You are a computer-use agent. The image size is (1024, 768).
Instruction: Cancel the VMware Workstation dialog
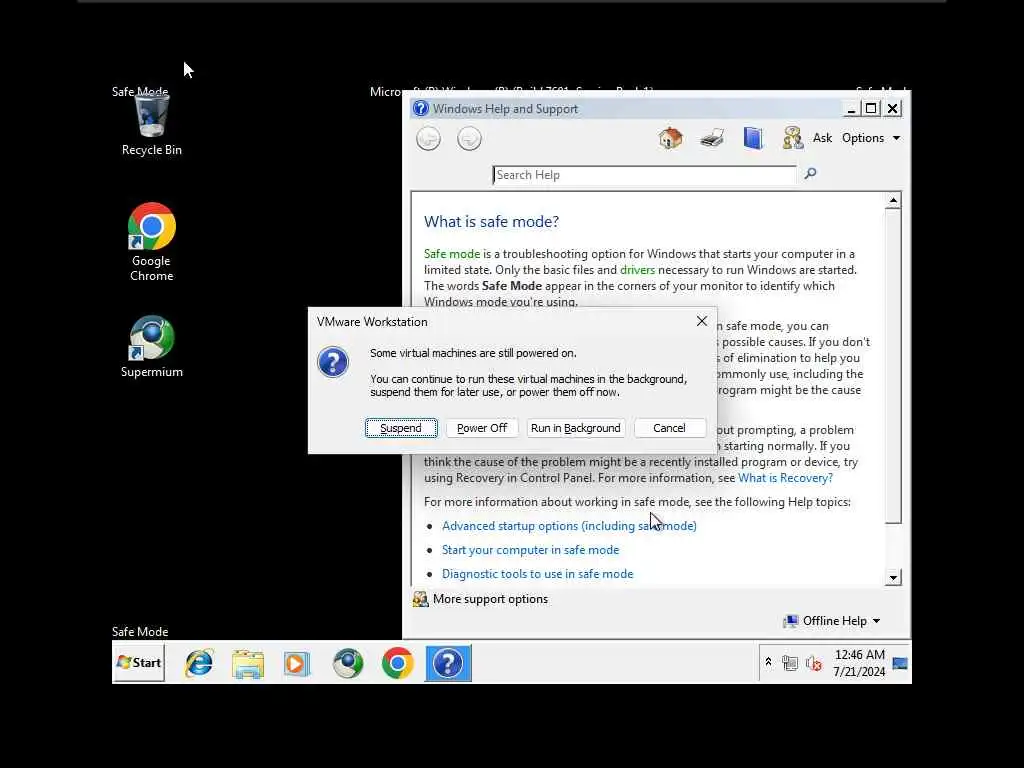pyautogui.click(x=669, y=428)
